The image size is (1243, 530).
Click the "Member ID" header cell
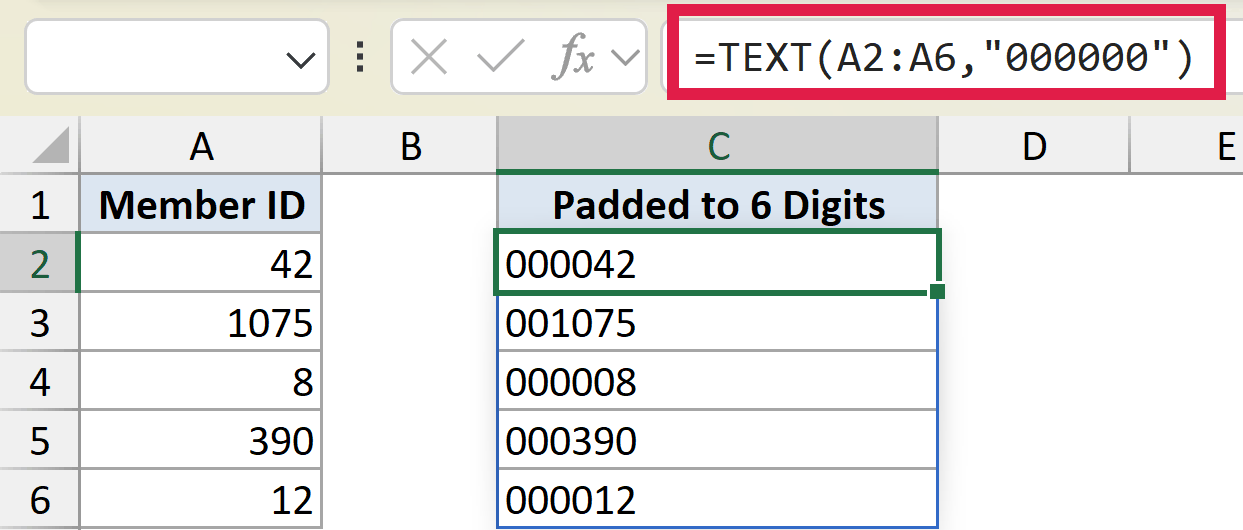tap(201, 205)
